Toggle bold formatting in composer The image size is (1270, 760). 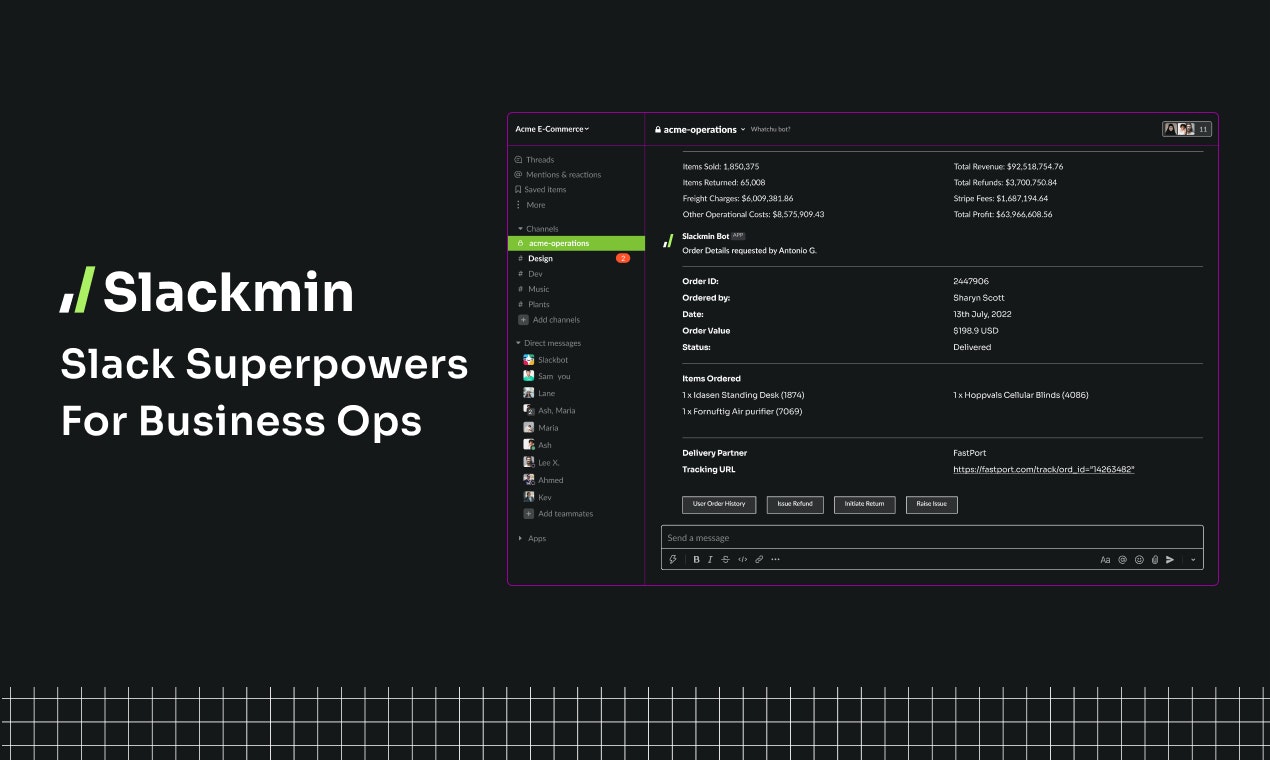(696, 560)
